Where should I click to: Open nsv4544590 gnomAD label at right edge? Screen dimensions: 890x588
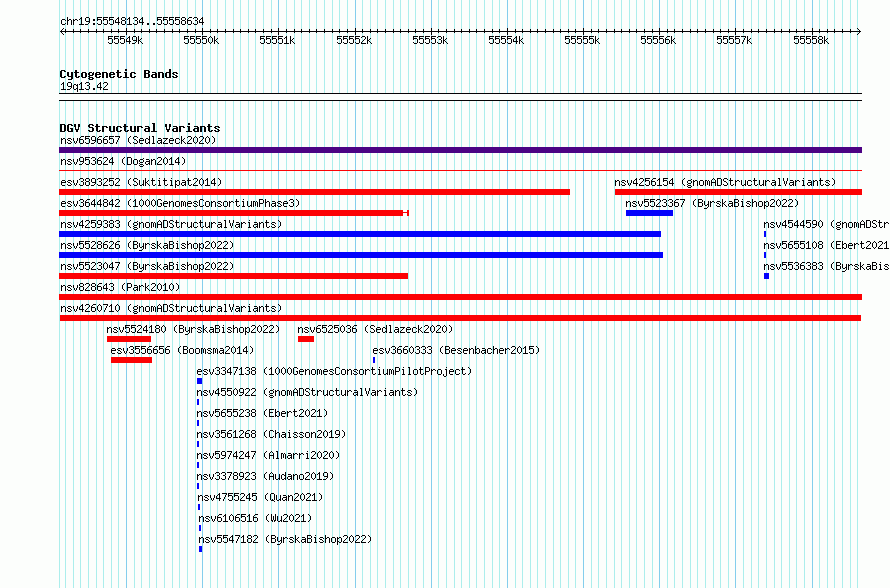tap(826, 224)
